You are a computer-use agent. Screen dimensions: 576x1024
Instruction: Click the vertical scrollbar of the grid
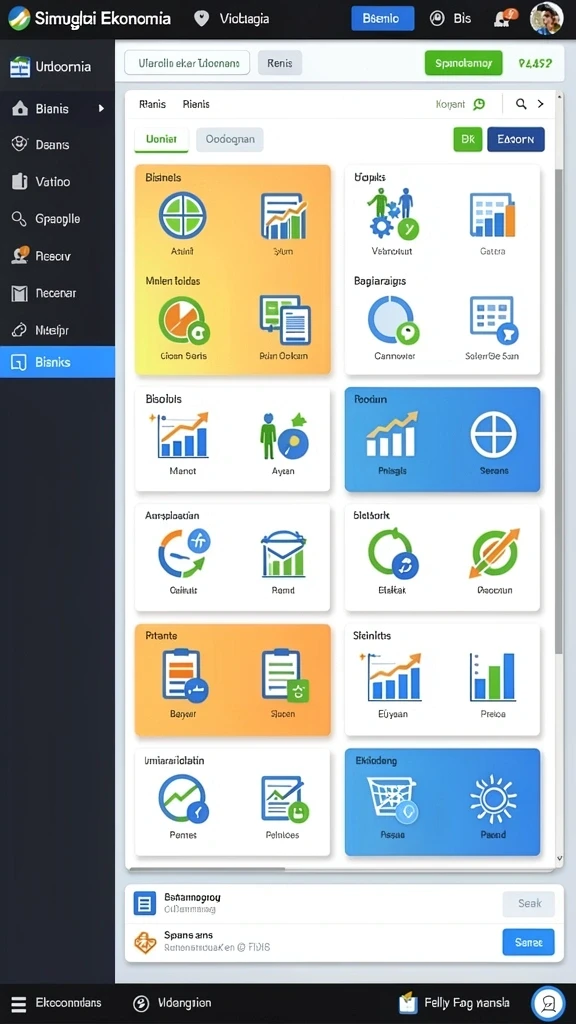[558, 411]
